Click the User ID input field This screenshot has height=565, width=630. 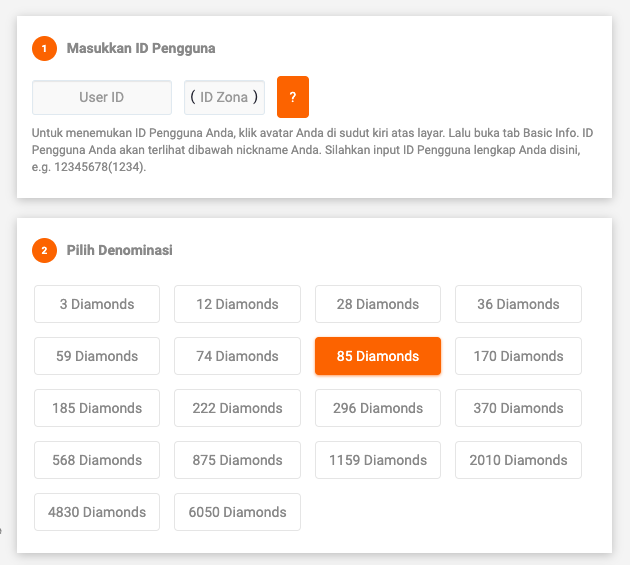(x=102, y=97)
